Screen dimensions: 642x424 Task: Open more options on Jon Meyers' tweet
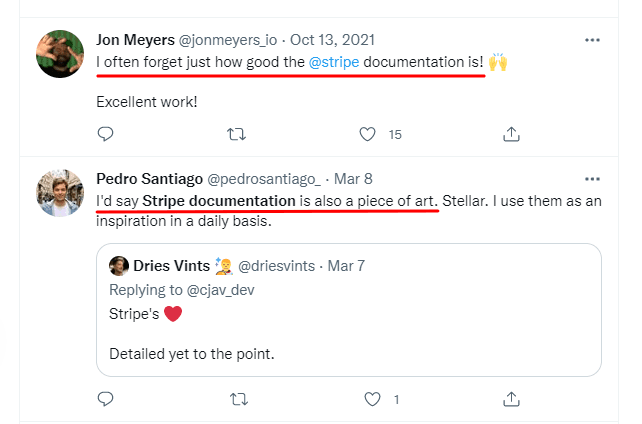pos(592,41)
